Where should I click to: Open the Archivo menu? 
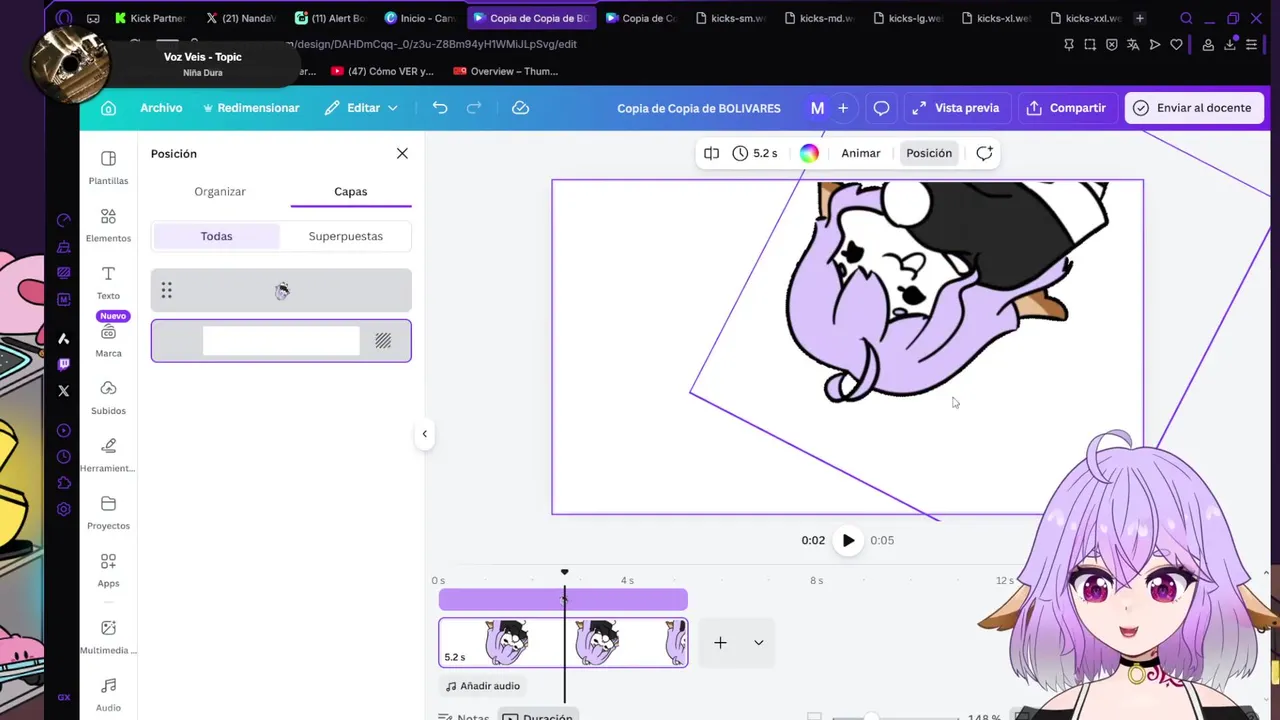point(161,108)
